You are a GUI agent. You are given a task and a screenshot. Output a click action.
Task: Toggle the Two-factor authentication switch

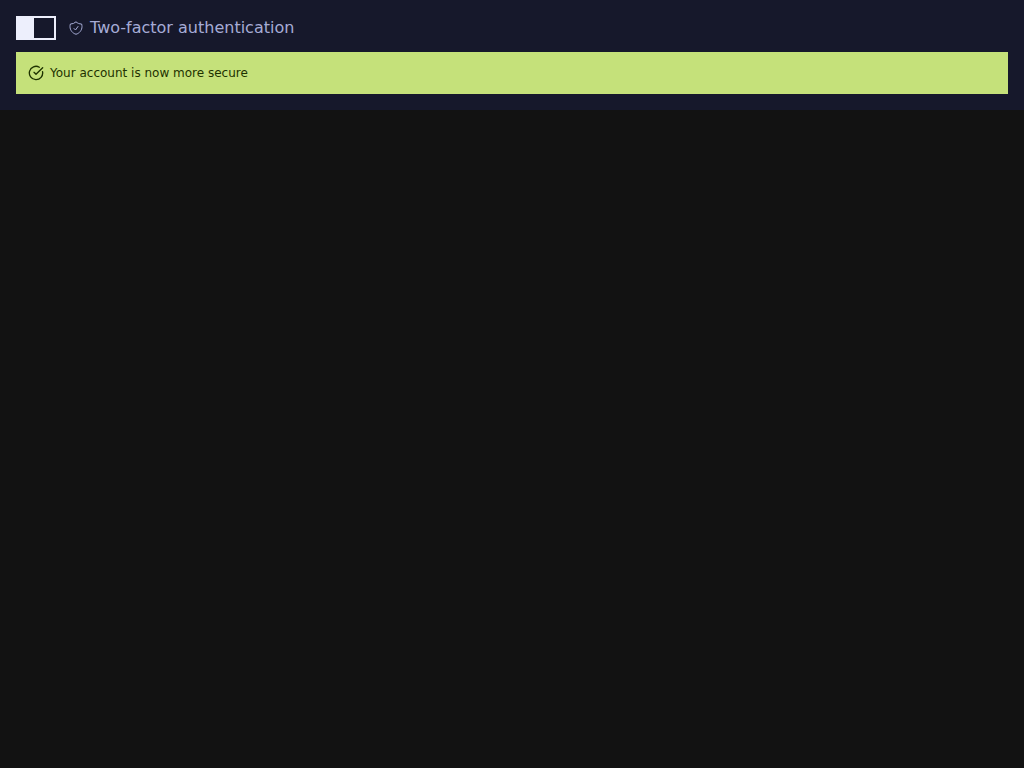coord(36,28)
